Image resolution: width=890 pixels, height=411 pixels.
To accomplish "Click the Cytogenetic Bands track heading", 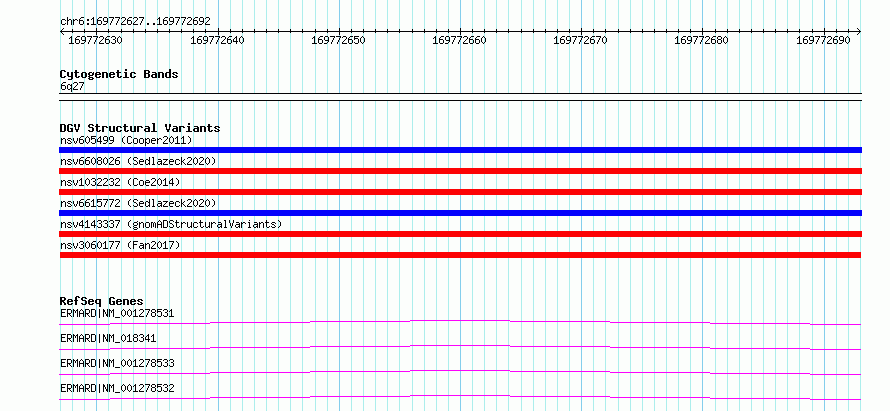I will [119, 74].
